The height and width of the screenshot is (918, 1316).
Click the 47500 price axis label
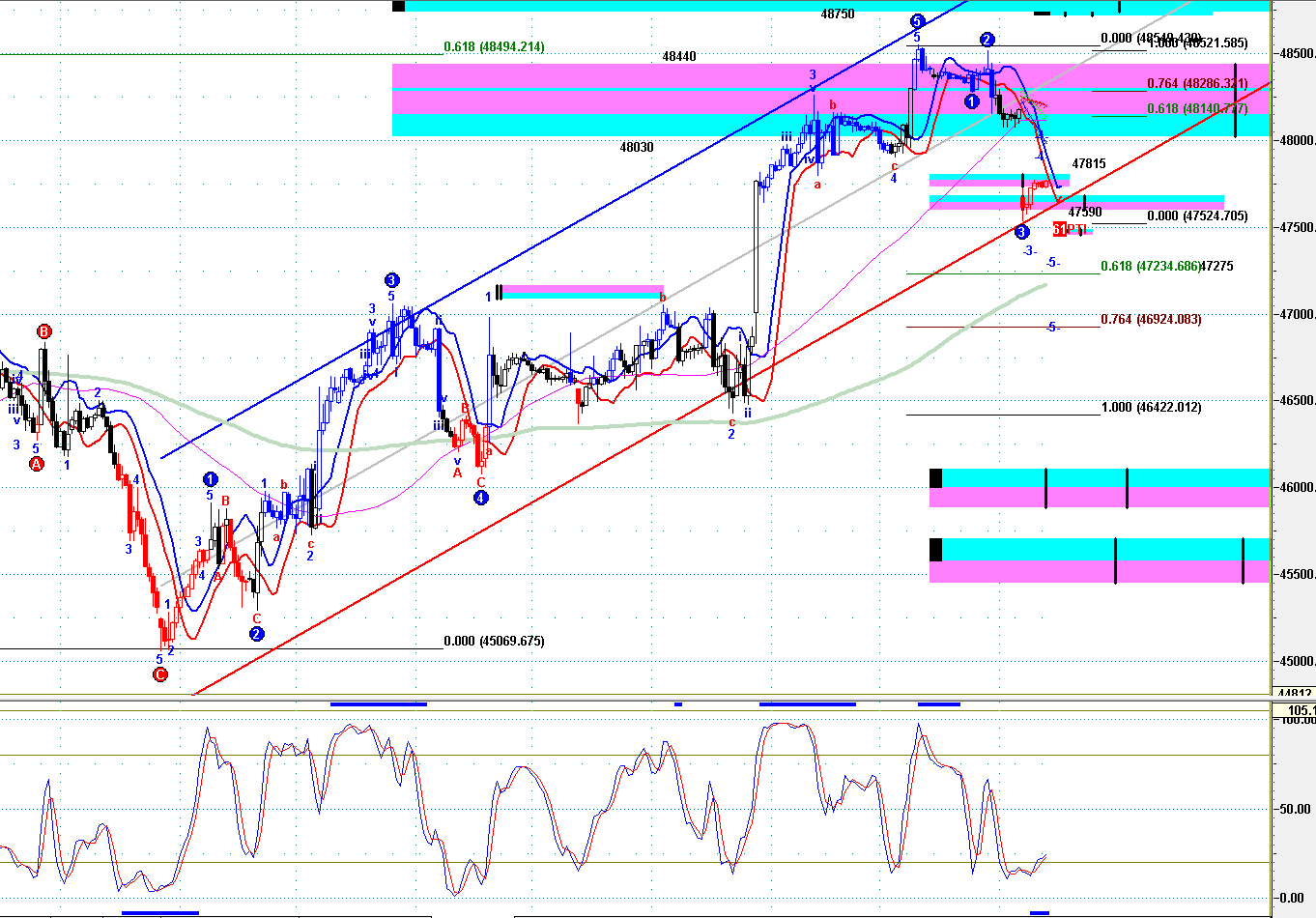pyautogui.click(x=1297, y=227)
